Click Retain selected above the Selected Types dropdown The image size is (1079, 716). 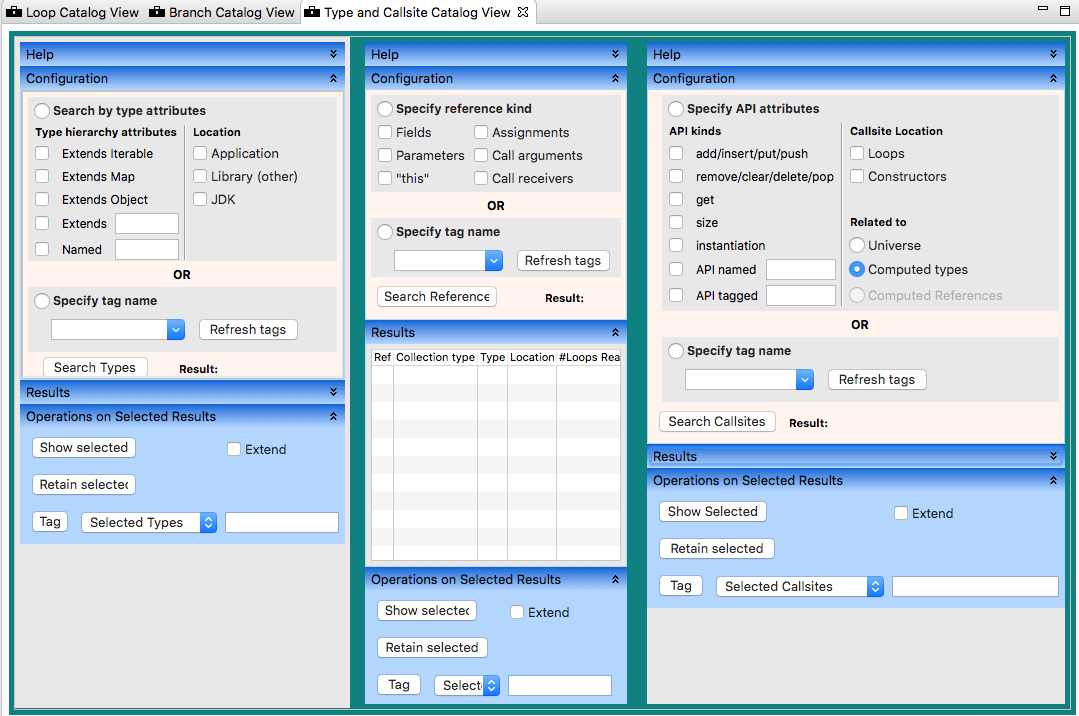(x=84, y=485)
